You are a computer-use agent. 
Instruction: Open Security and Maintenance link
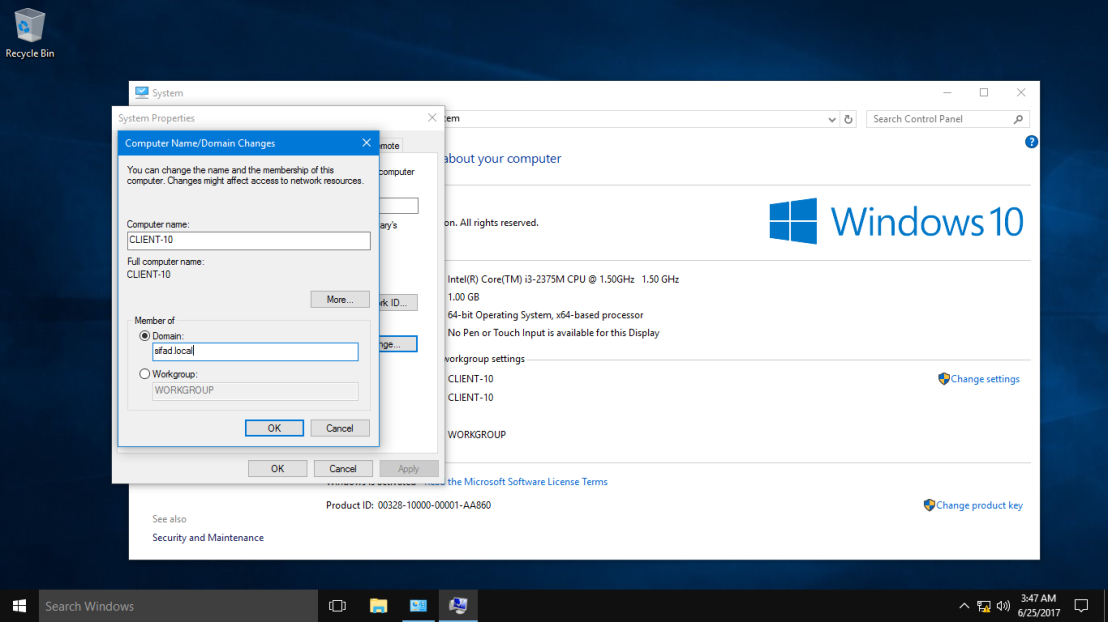pos(208,538)
